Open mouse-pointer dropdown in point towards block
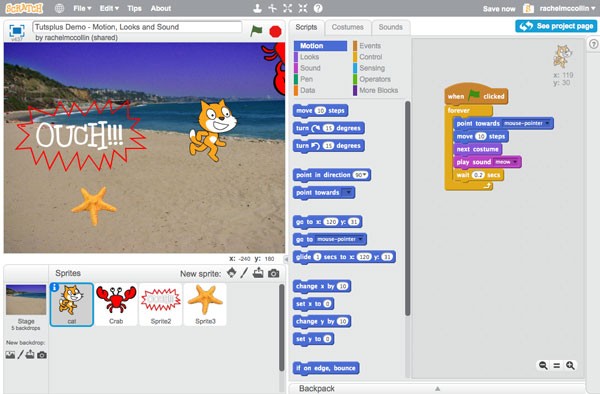The image size is (600, 394). pyautogui.click(x=527, y=123)
